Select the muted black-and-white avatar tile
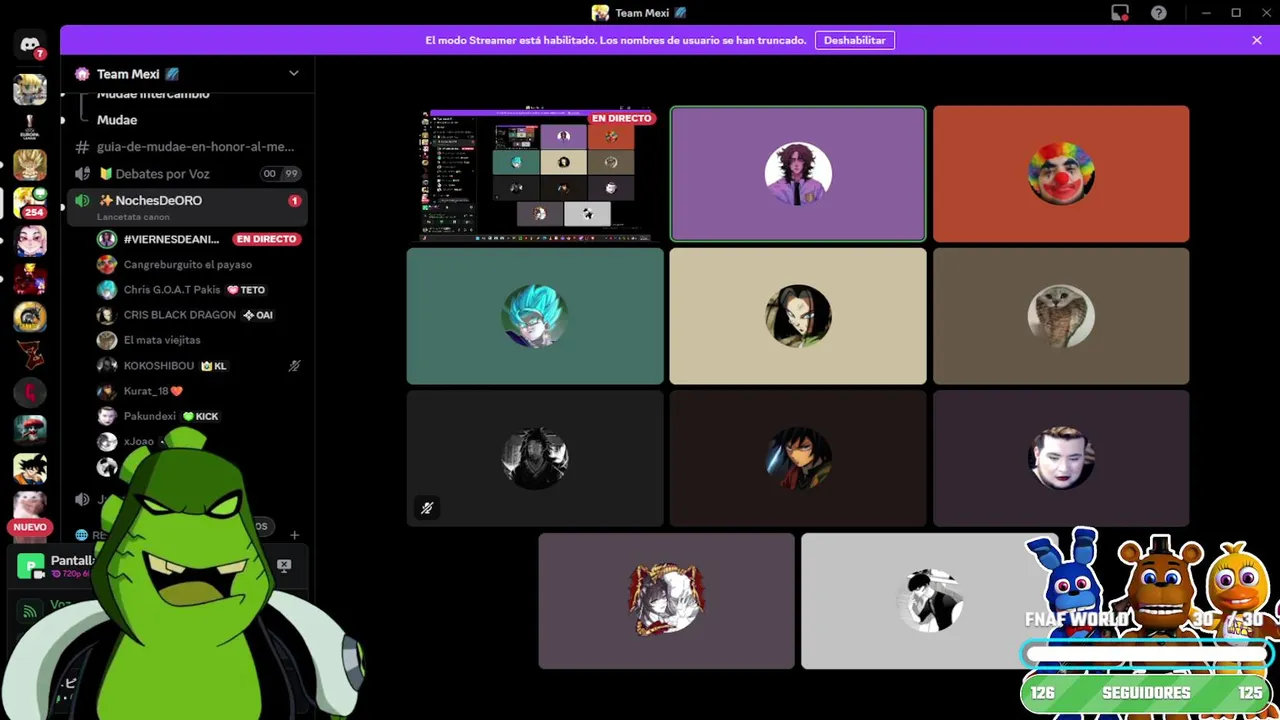The image size is (1280, 720). [x=535, y=458]
